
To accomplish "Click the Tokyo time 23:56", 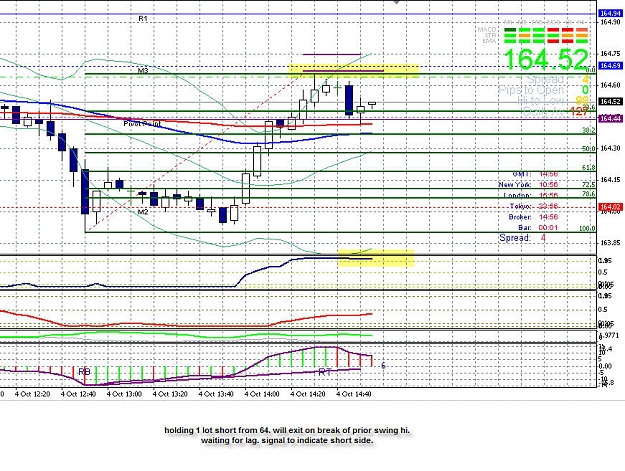I will (x=548, y=206).
